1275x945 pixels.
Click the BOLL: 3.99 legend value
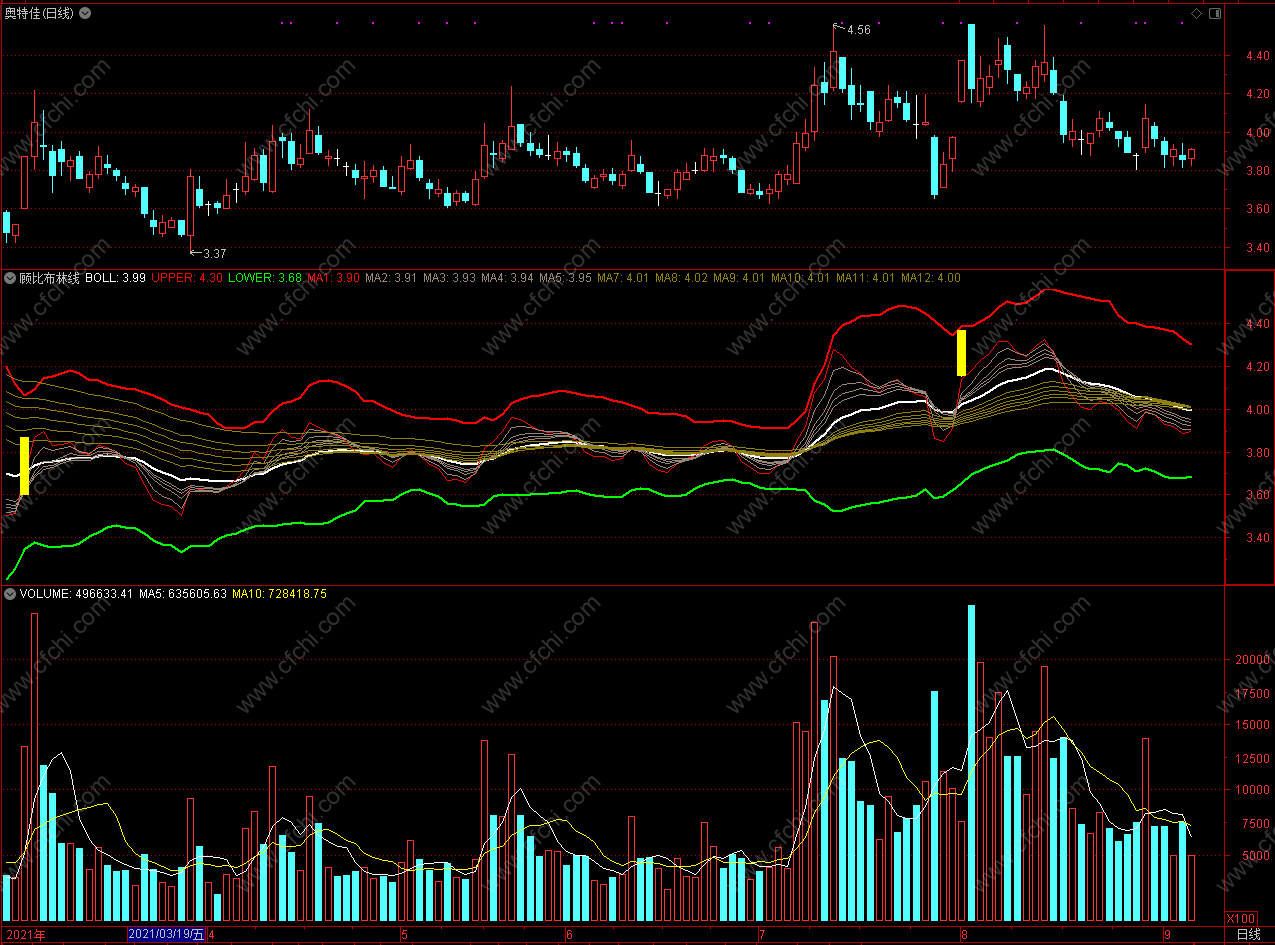pos(116,278)
